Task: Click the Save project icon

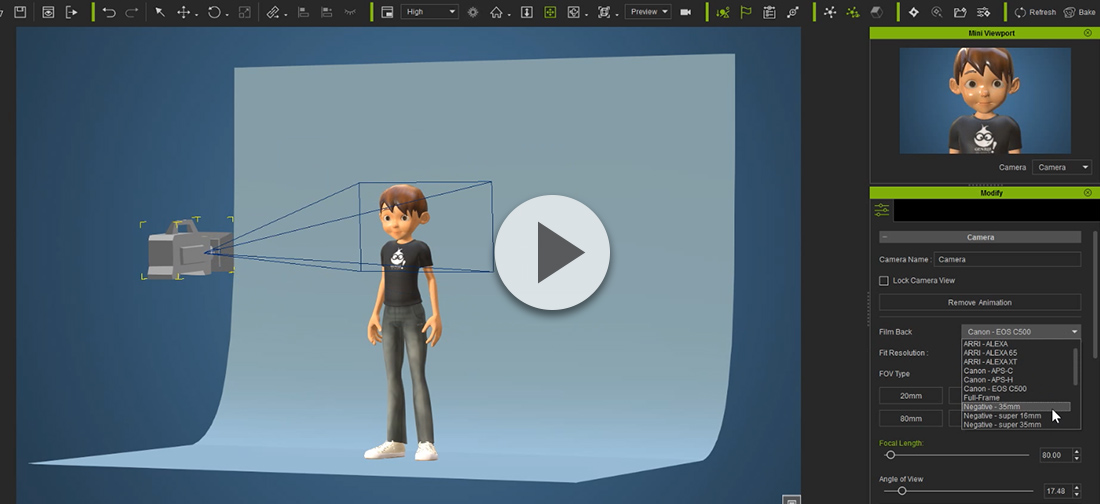Action: 20,12
